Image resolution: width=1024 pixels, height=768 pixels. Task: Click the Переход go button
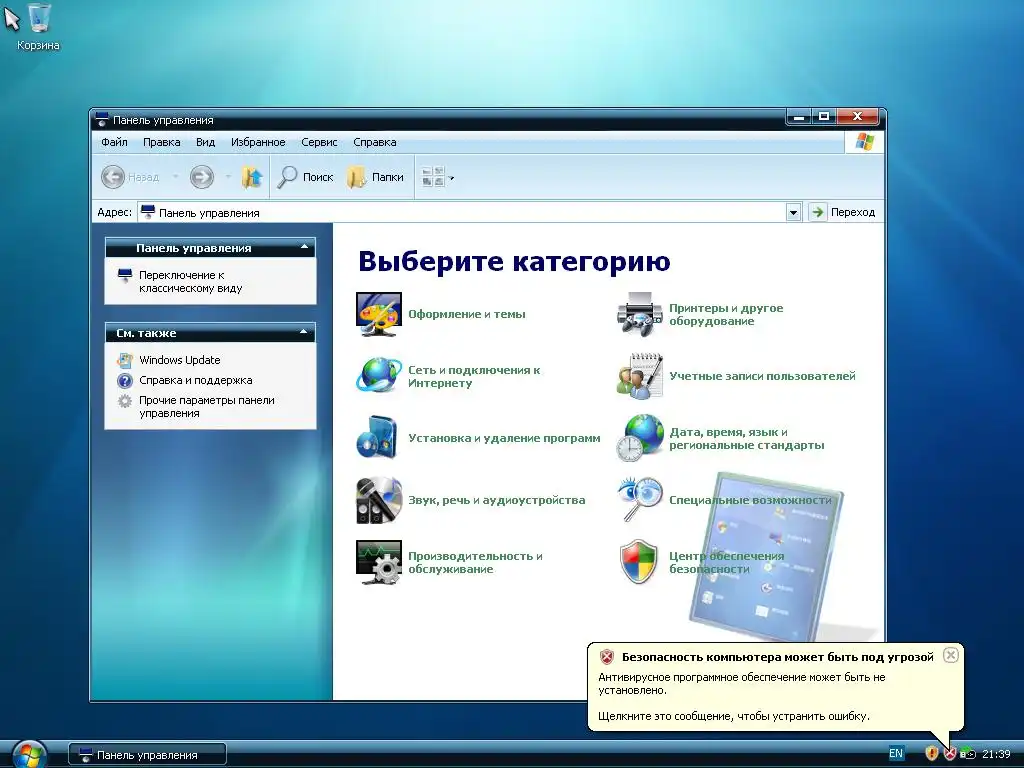pyautogui.click(x=842, y=212)
